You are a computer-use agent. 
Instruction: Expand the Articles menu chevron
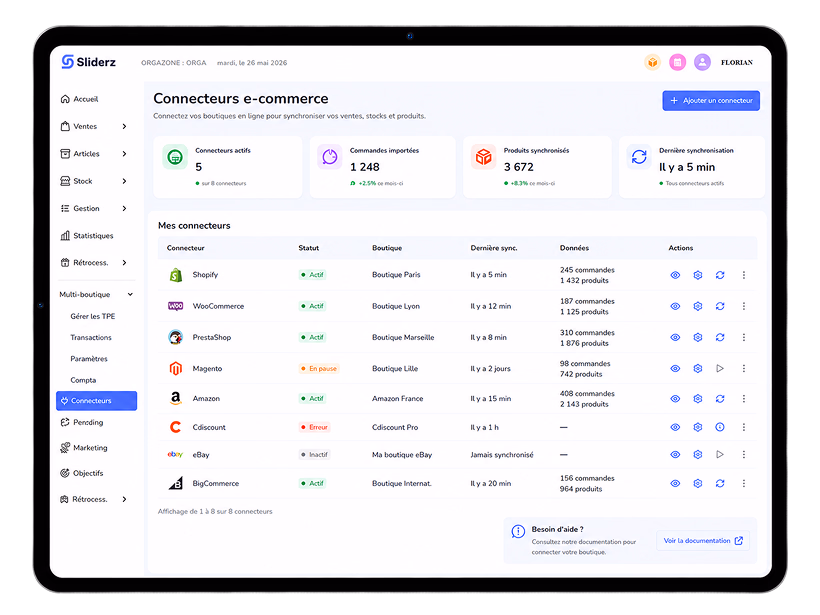coord(124,153)
